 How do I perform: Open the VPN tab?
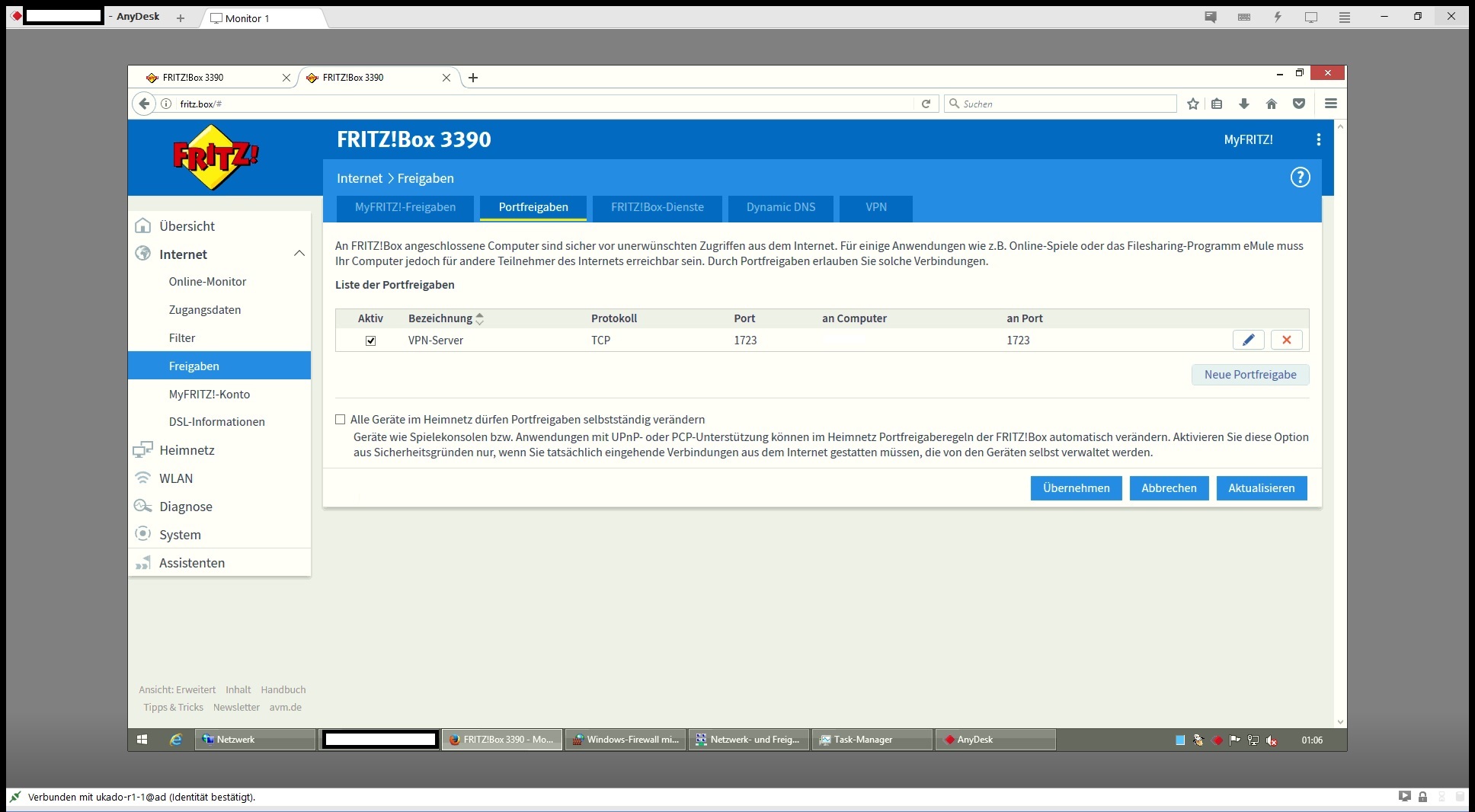[x=876, y=207]
